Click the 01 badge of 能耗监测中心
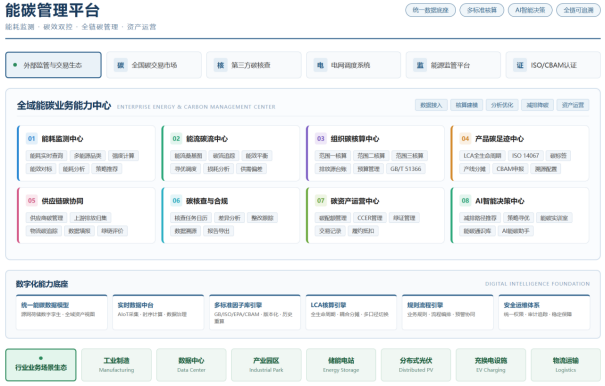Image resolution: width=605 pixels, height=386 pixels. coord(32,139)
